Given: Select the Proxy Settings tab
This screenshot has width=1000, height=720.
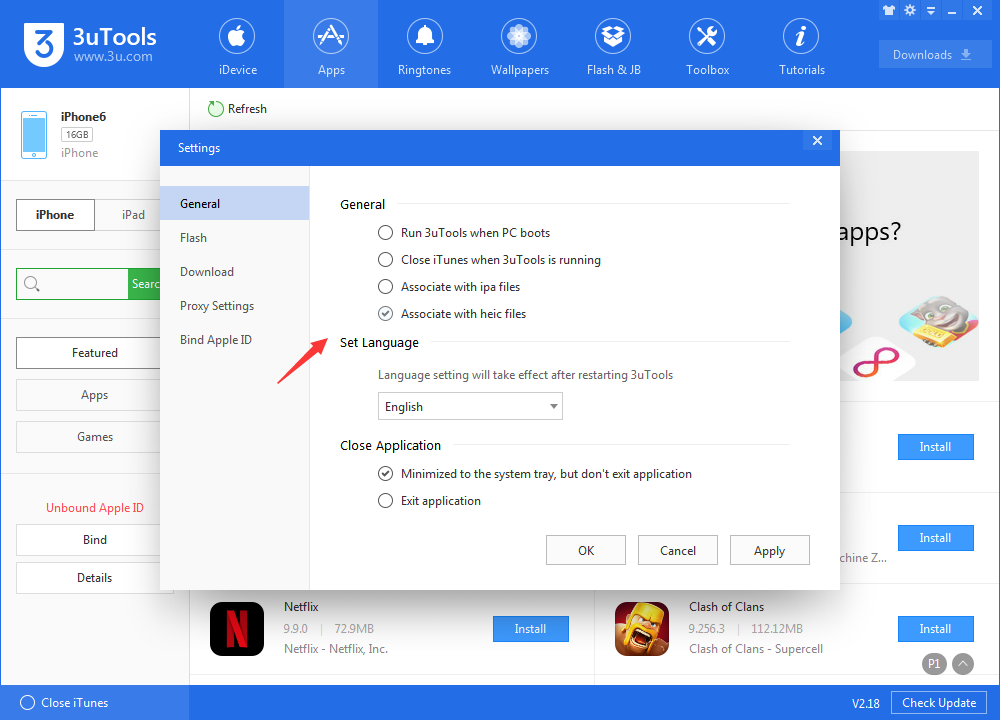Looking at the screenshot, I should (235, 305).
